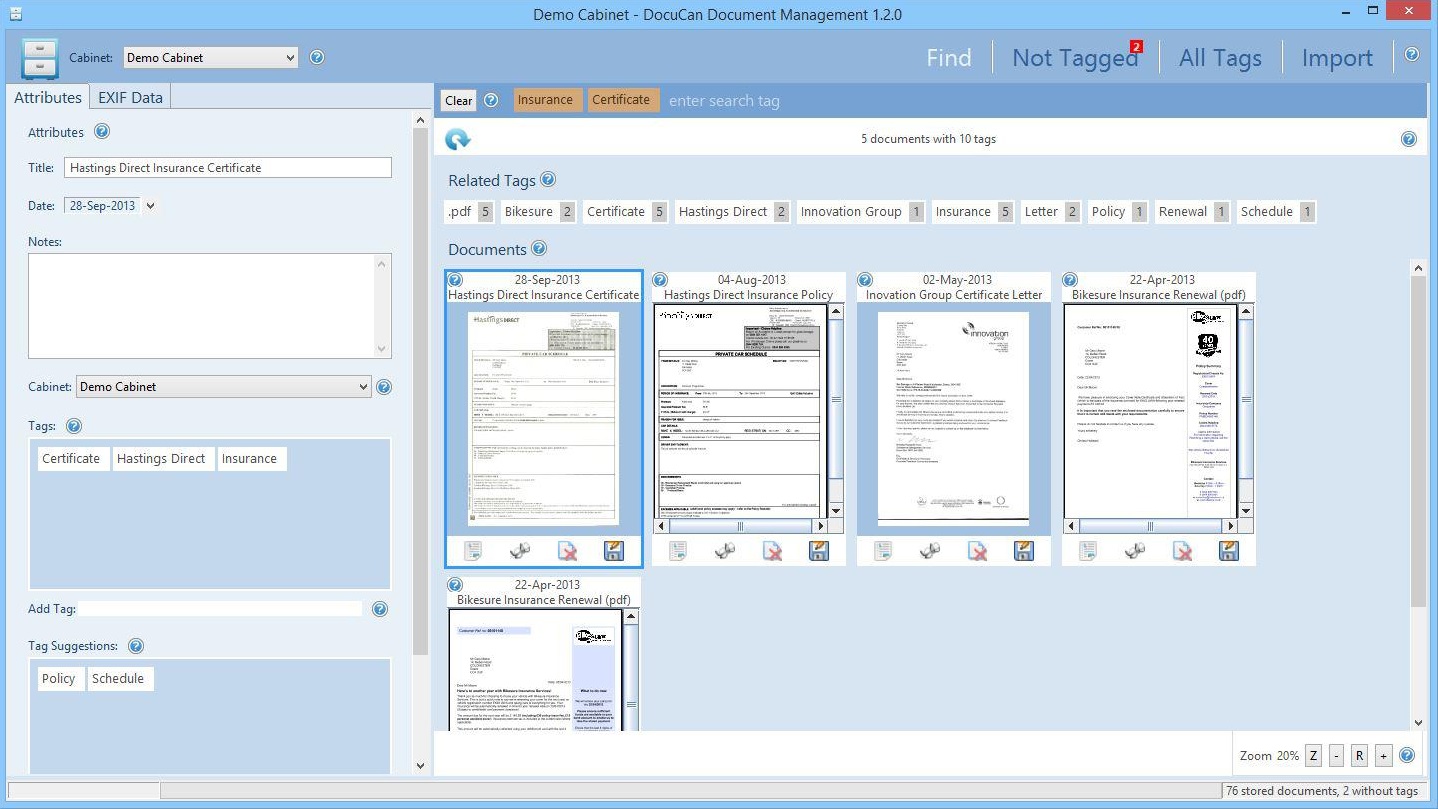Select the Bikesure related tag
1438x809 pixels.
(x=539, y=212)
